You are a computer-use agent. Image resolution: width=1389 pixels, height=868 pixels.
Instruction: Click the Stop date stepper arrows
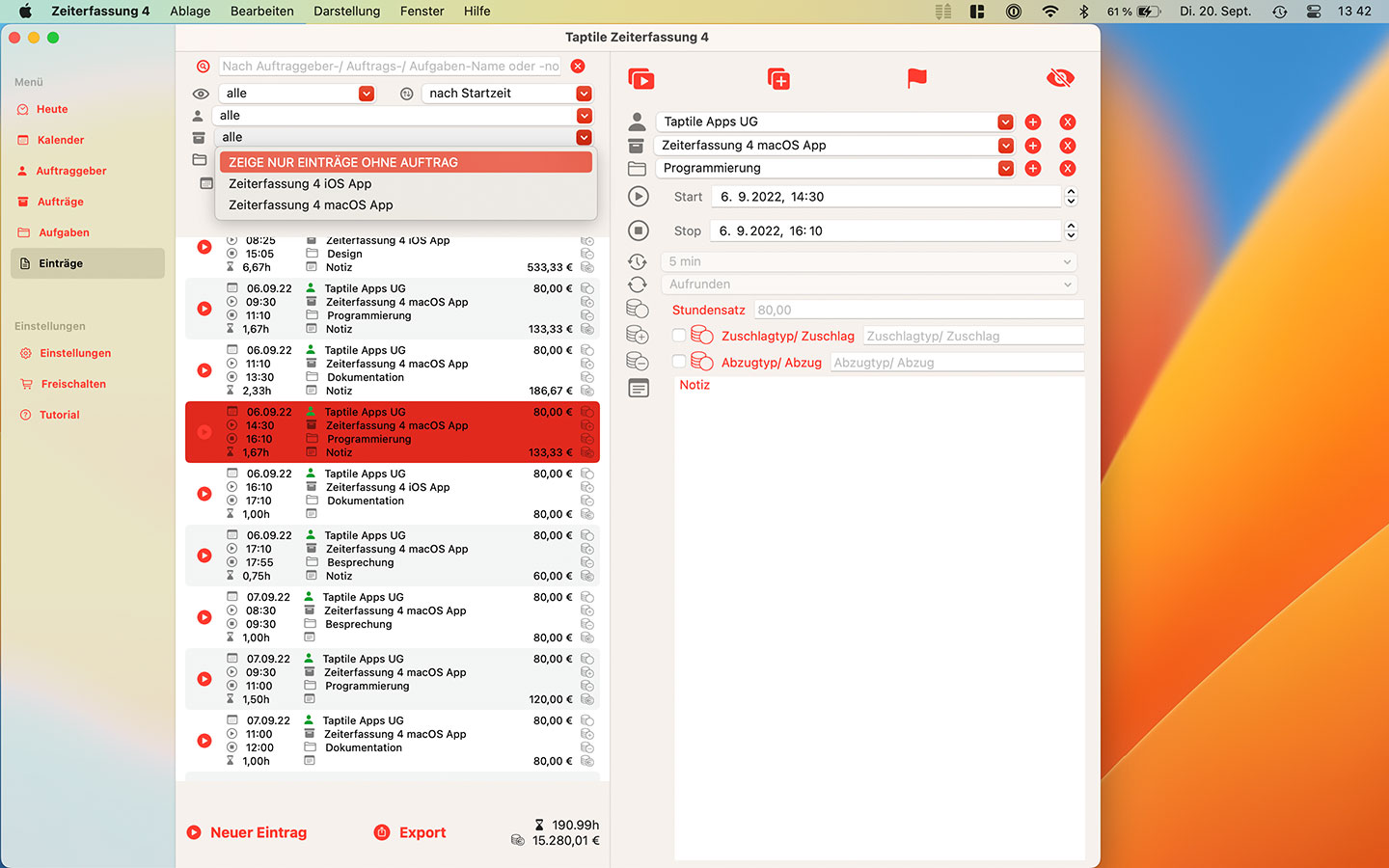point(1071,231)
